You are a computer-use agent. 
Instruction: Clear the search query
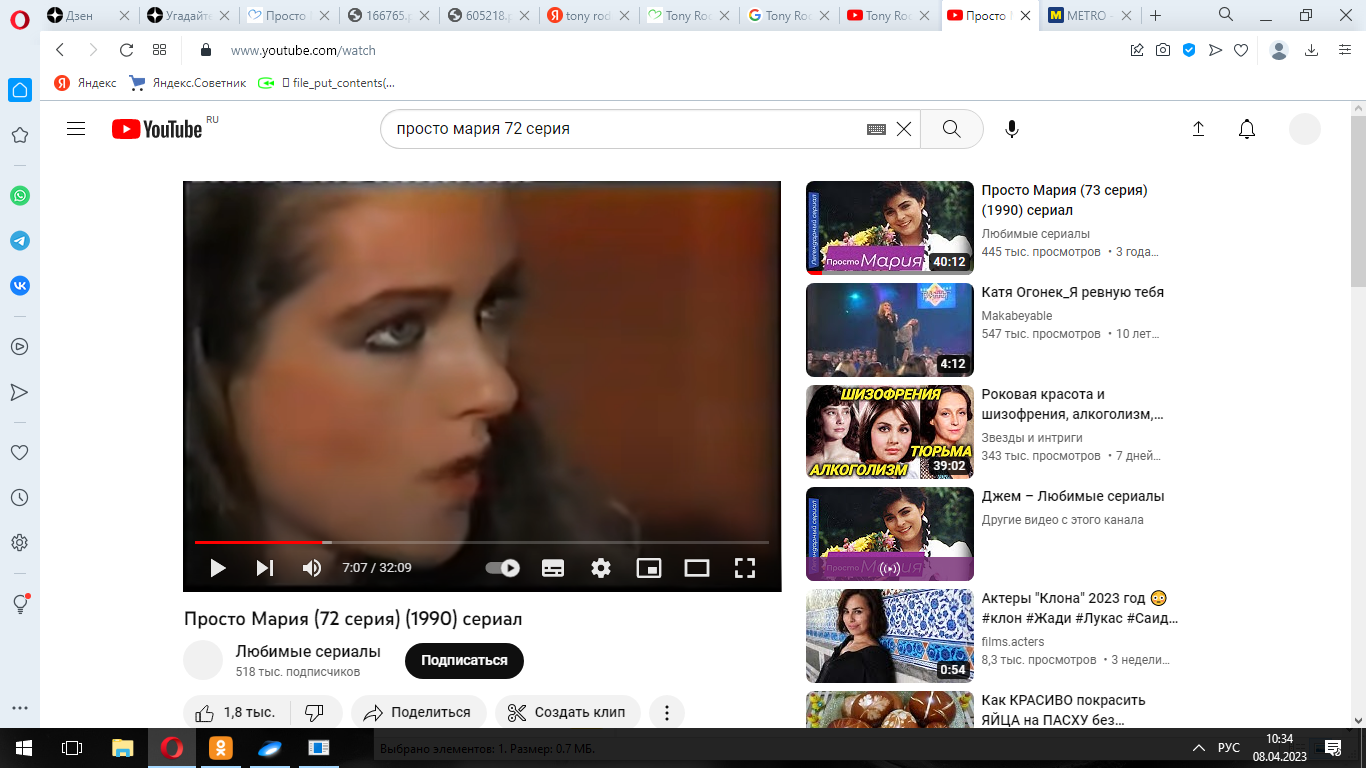(904, 128)
